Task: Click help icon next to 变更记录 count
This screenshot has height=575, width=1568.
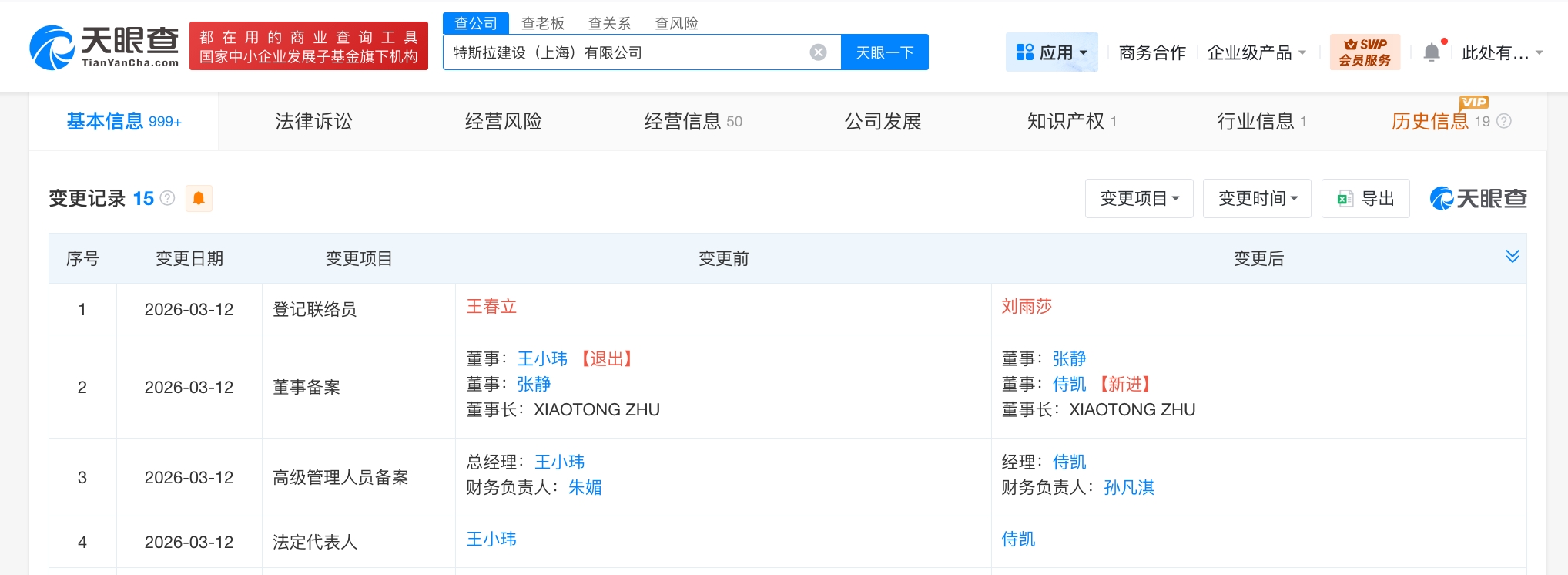Action: (167, 199)
